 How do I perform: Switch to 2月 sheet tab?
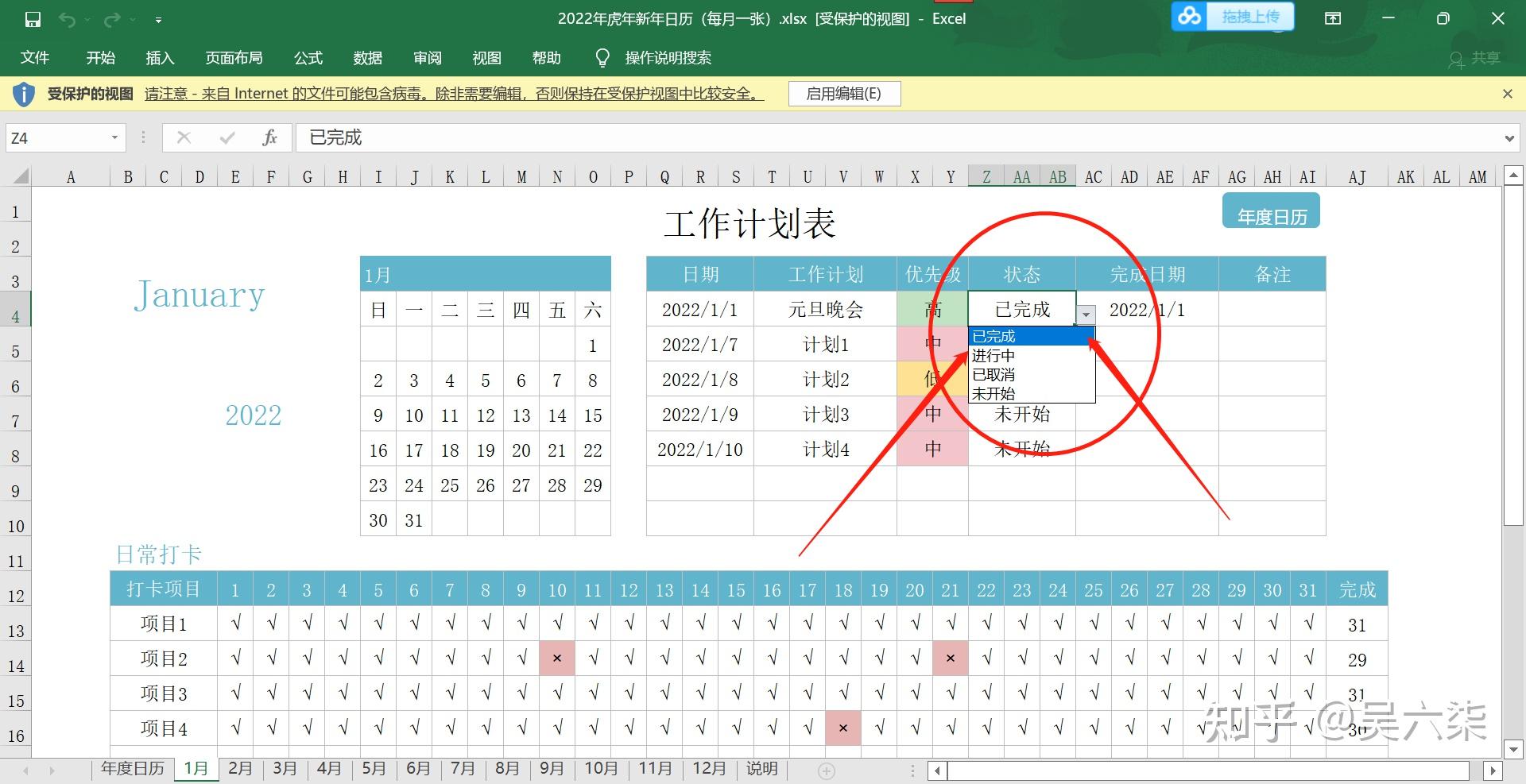(x=240, y=768)
